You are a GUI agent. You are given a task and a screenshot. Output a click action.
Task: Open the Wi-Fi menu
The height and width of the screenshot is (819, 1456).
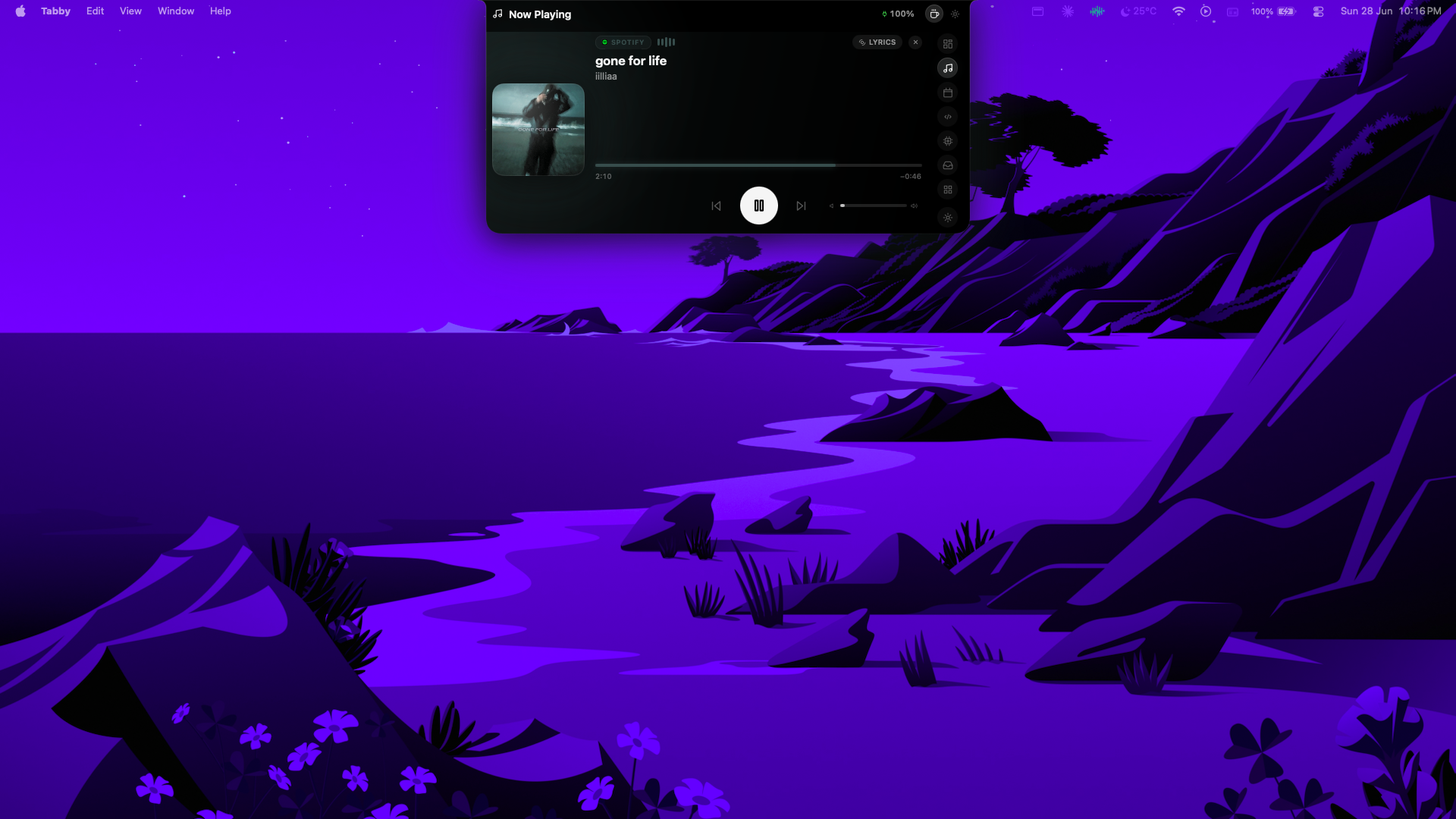[1178, 11]
